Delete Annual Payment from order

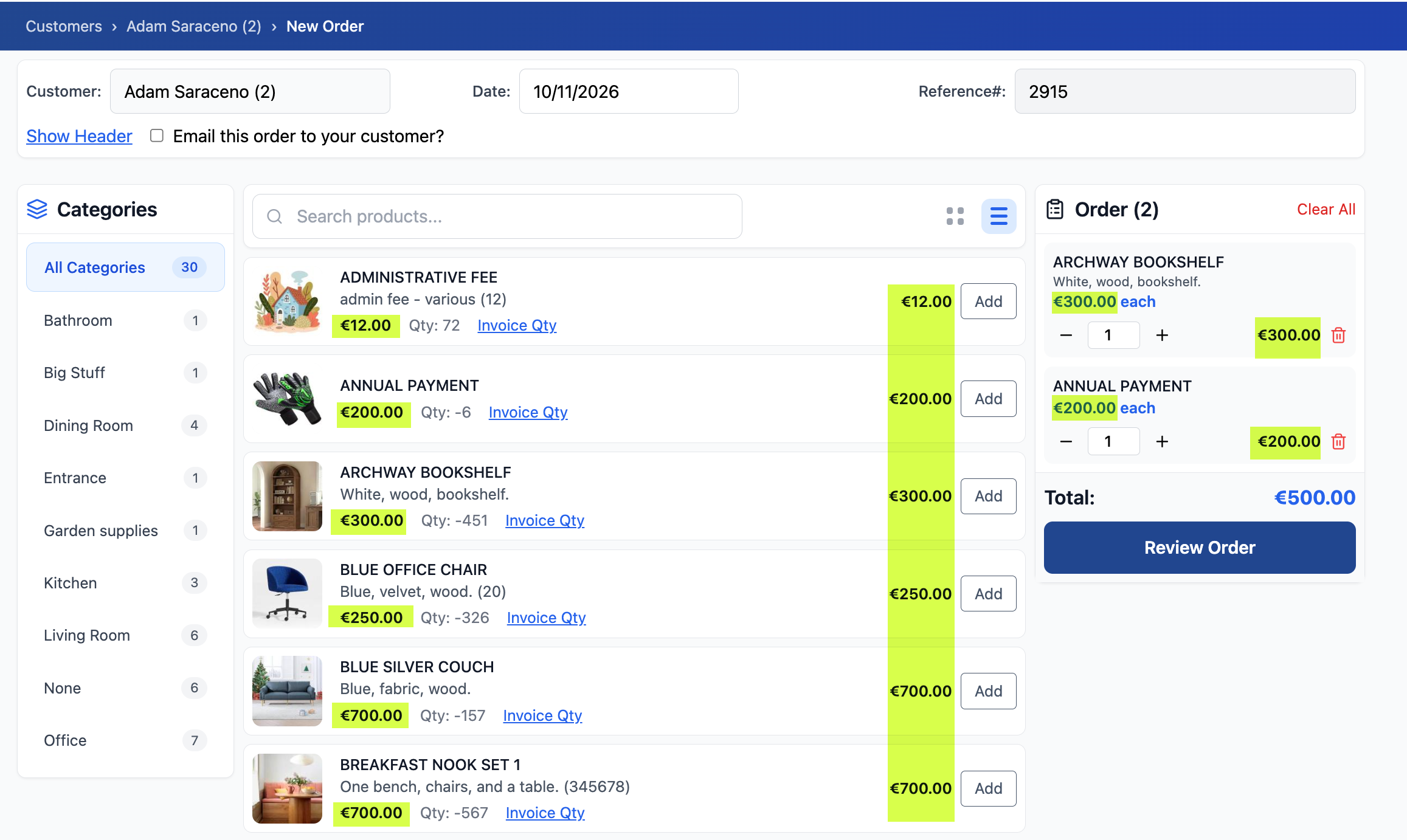tap(1338, 441)
